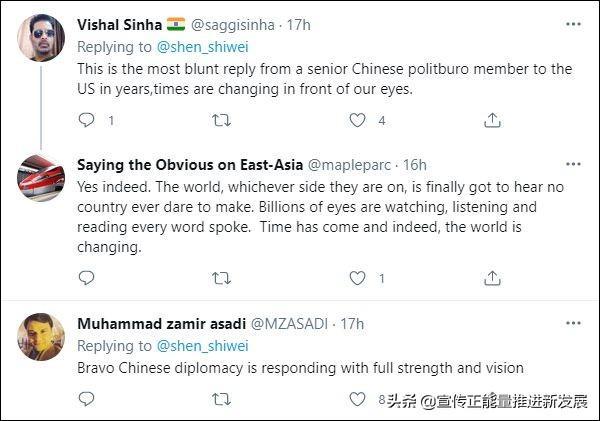Visit Vishal Sinha's display name link
This screenshot has height=421, width=600.
pyautogui.click(x=119, y=23)
